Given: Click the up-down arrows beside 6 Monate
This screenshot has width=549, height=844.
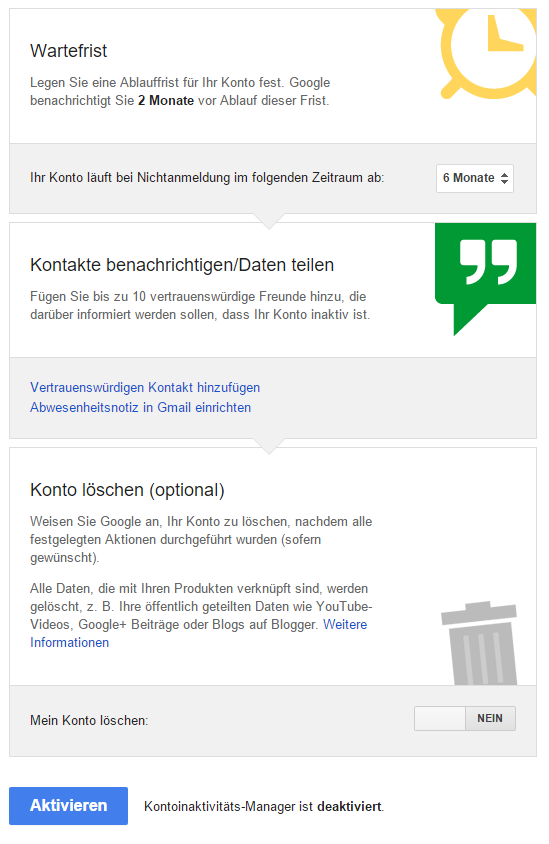Looking at the screenshot, I should [504, 178].
